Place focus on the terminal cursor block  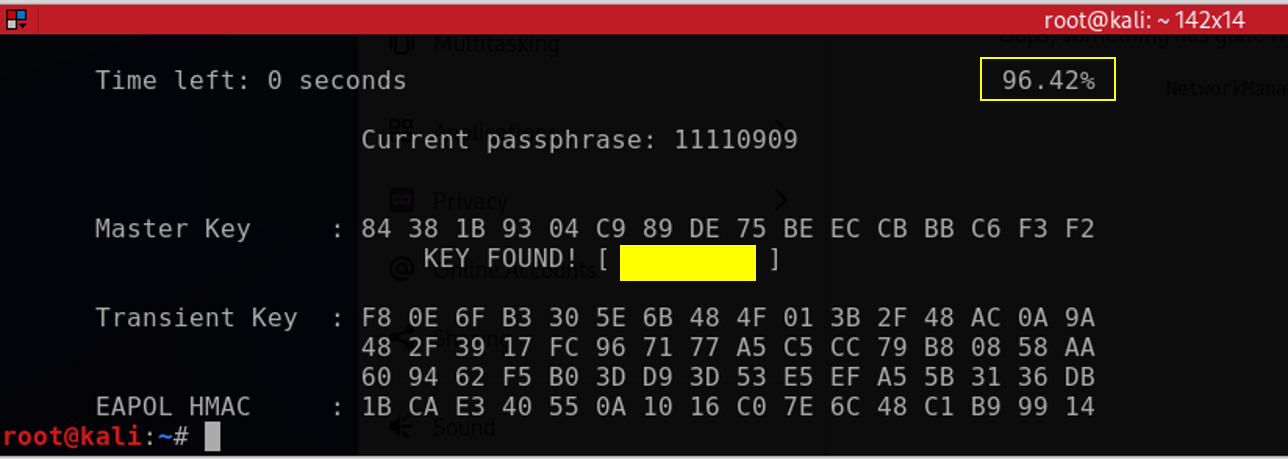tap(211, 436)
